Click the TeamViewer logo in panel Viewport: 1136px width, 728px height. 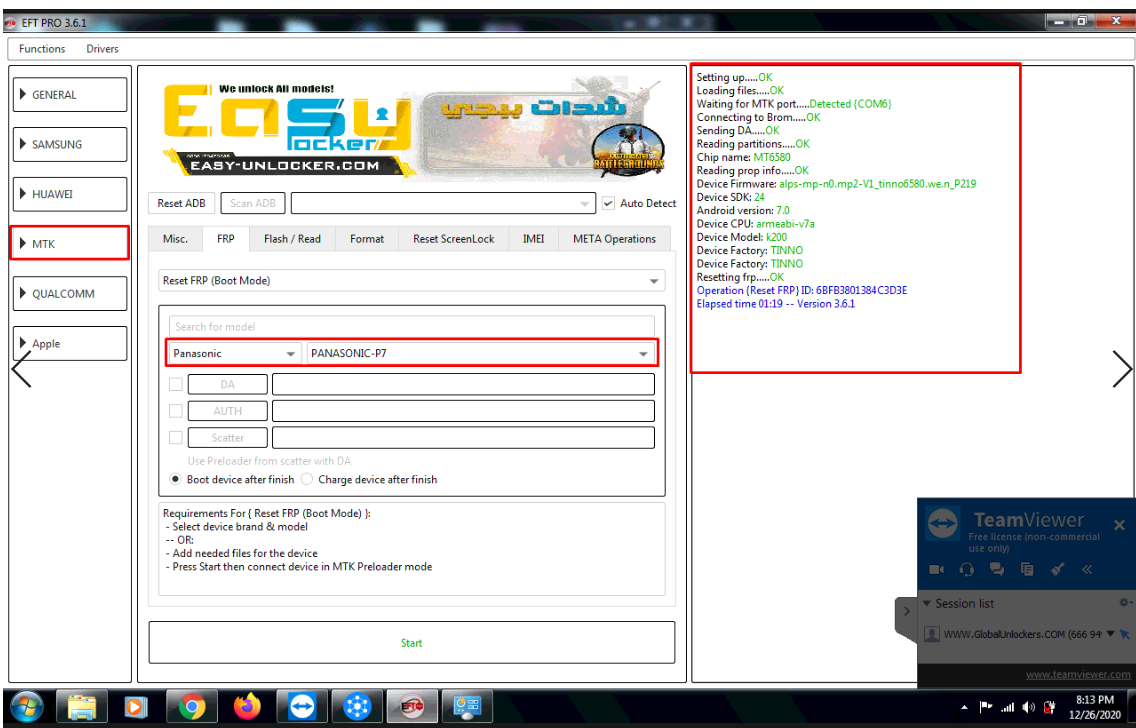(x=944, y=523)
